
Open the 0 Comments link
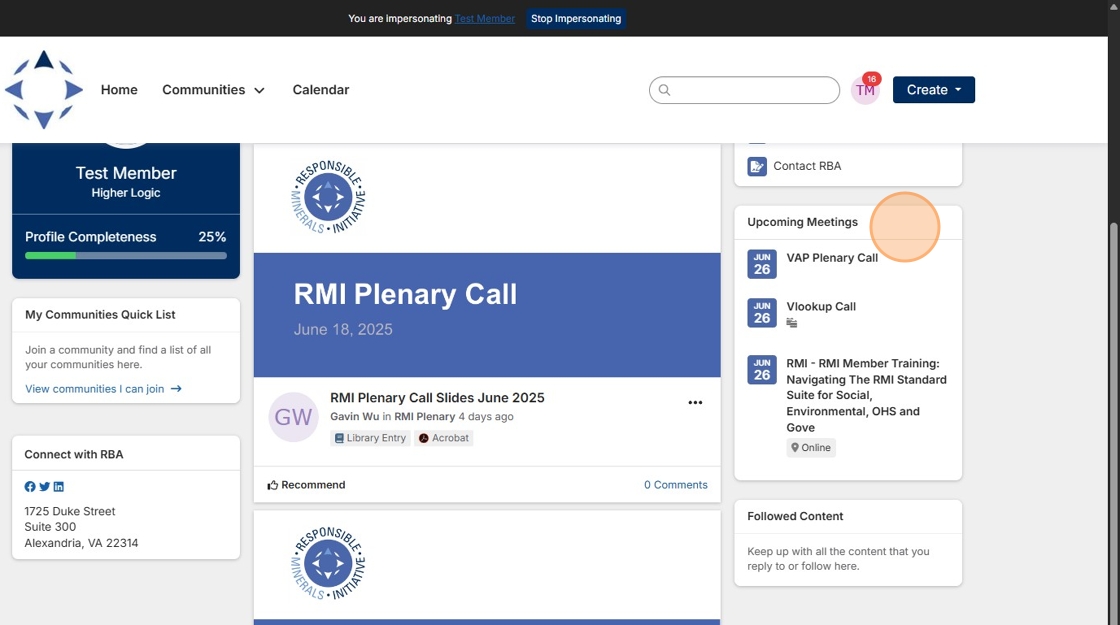[676, 485]
